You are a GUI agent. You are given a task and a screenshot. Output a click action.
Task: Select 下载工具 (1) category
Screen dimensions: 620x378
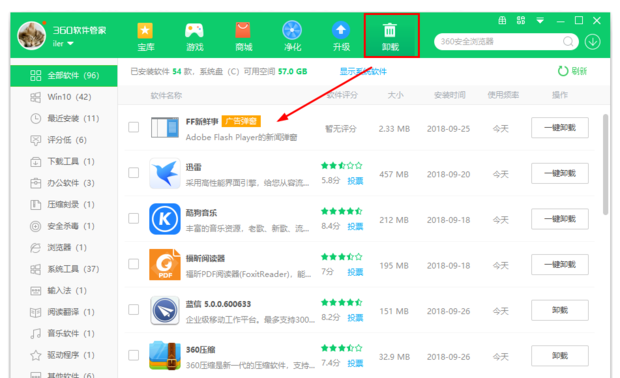(64, 161)
